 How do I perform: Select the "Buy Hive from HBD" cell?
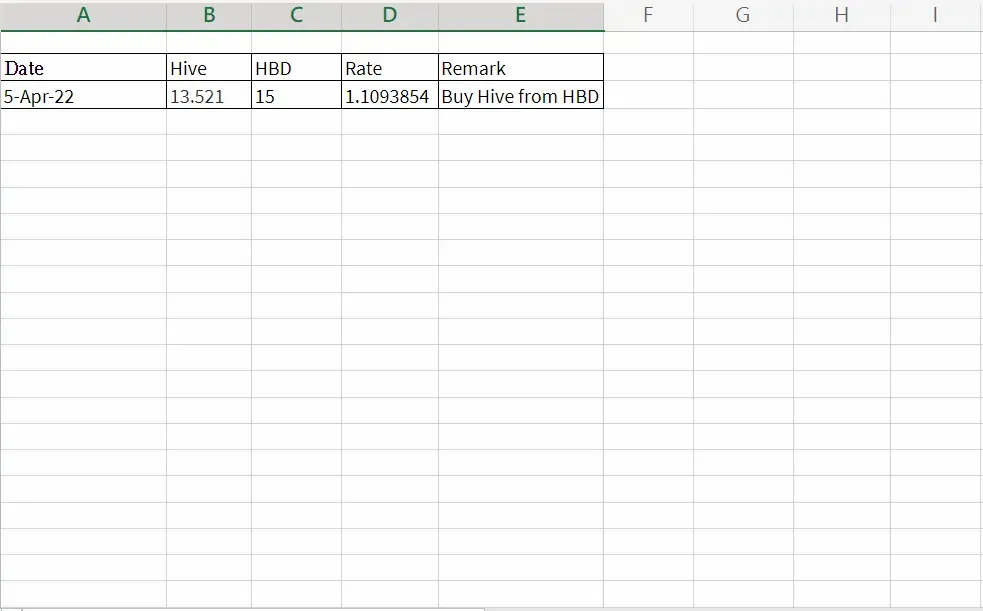[x=521, y=95]
